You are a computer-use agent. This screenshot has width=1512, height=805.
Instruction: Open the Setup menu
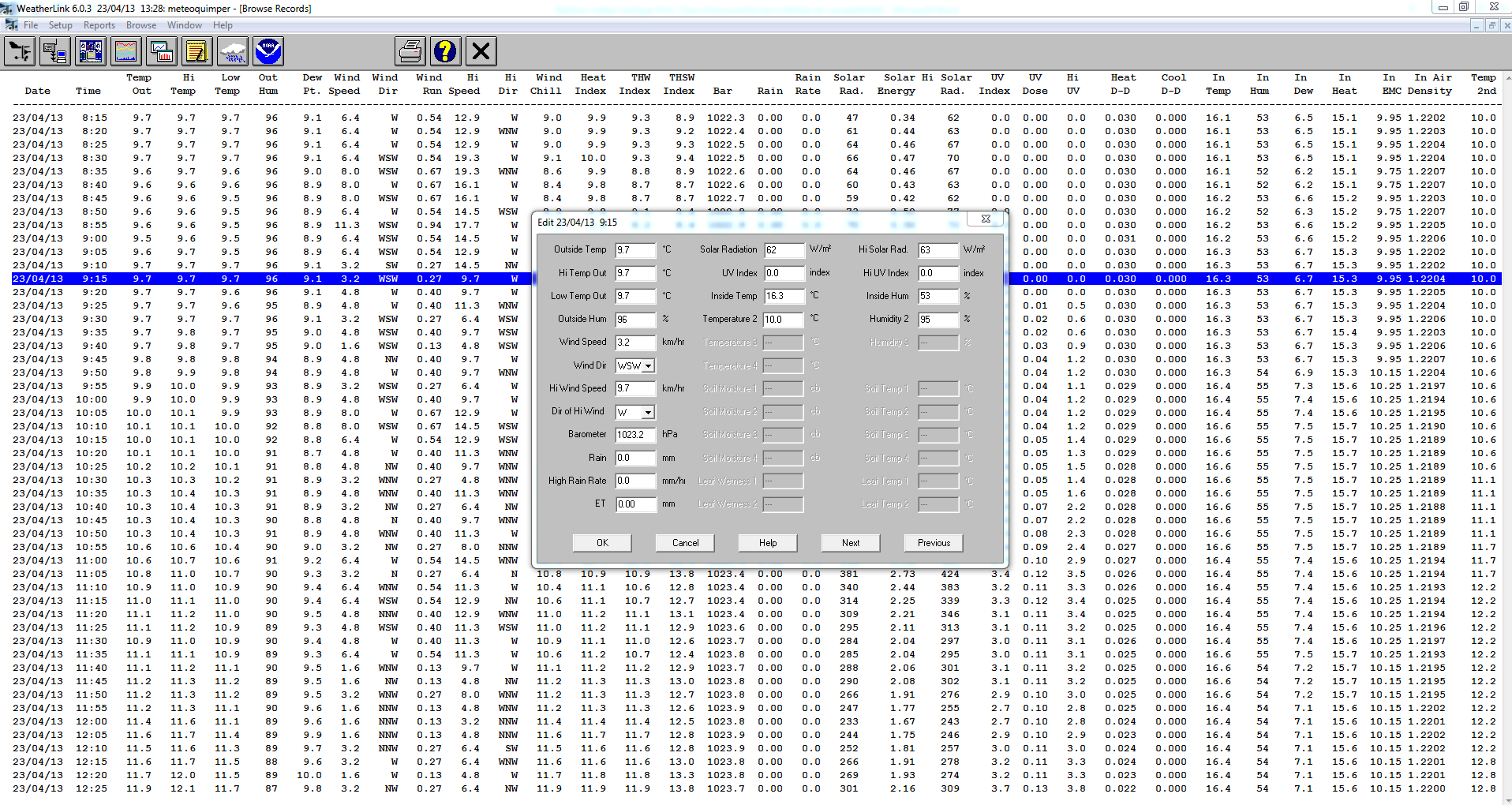pos(60,25)
